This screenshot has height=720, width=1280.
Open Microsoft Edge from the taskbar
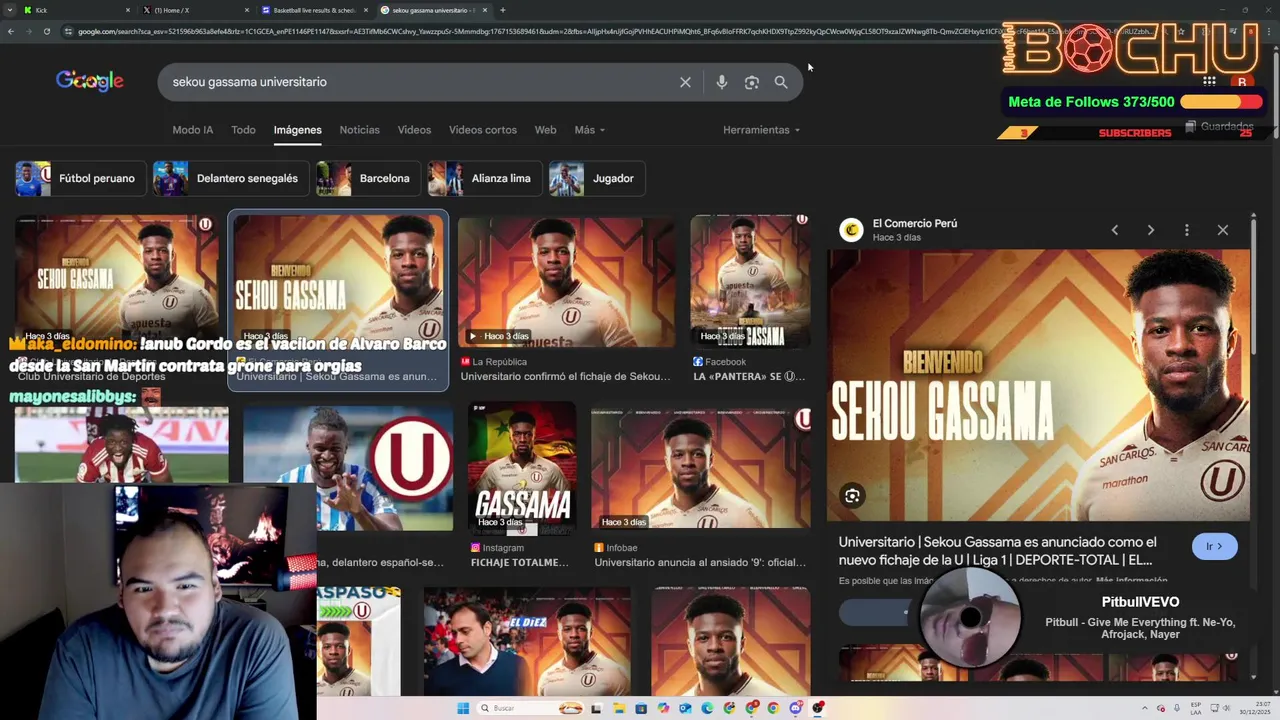pos(707,708)
